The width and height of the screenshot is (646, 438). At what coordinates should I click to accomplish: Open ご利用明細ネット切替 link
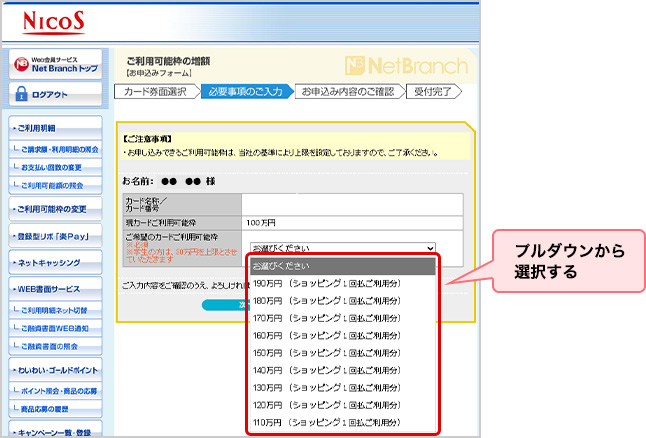[x=56, y=310]
